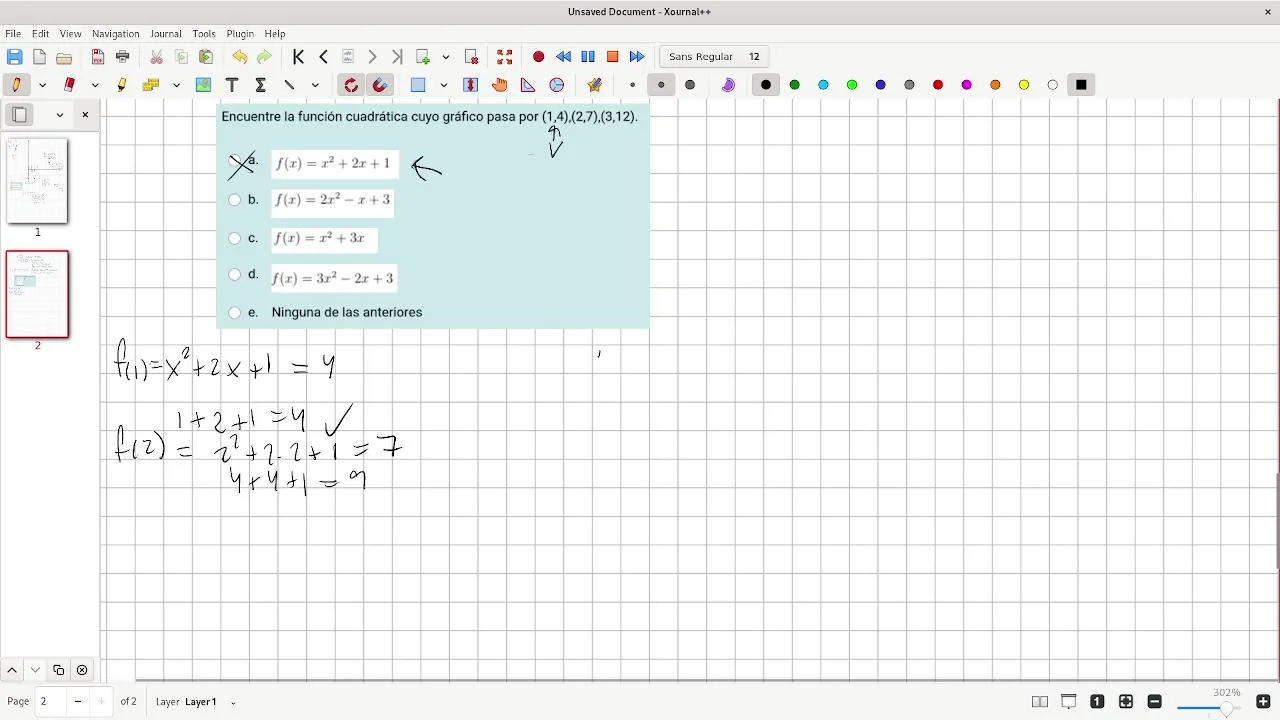Export the document as PDF
This screenshot has height=720, width=1280.
(98, 57)
